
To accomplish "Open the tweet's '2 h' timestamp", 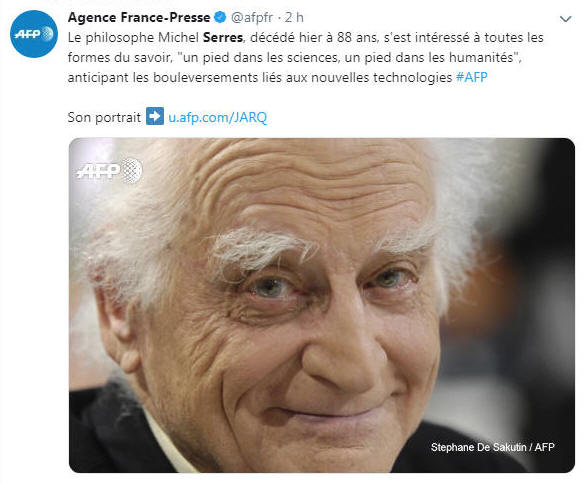I will 294,17.
